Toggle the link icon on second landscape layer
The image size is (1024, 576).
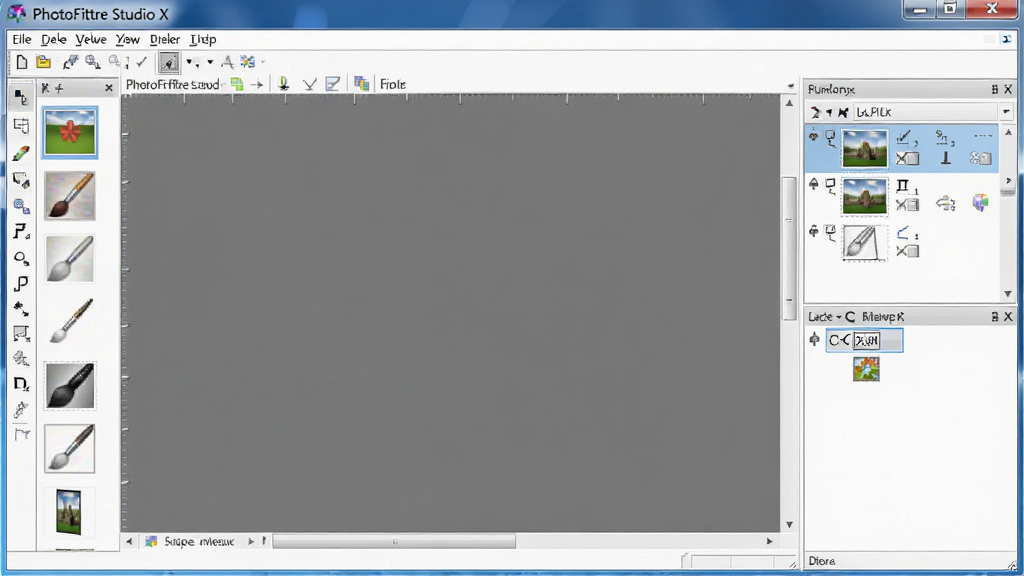click(x=830, y=185)
